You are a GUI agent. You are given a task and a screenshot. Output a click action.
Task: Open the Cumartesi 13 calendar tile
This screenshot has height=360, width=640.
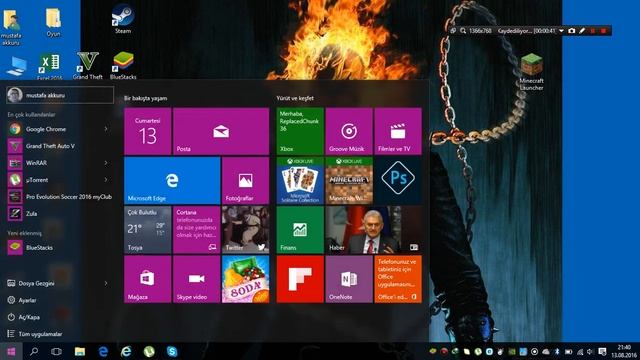point(147,131)
